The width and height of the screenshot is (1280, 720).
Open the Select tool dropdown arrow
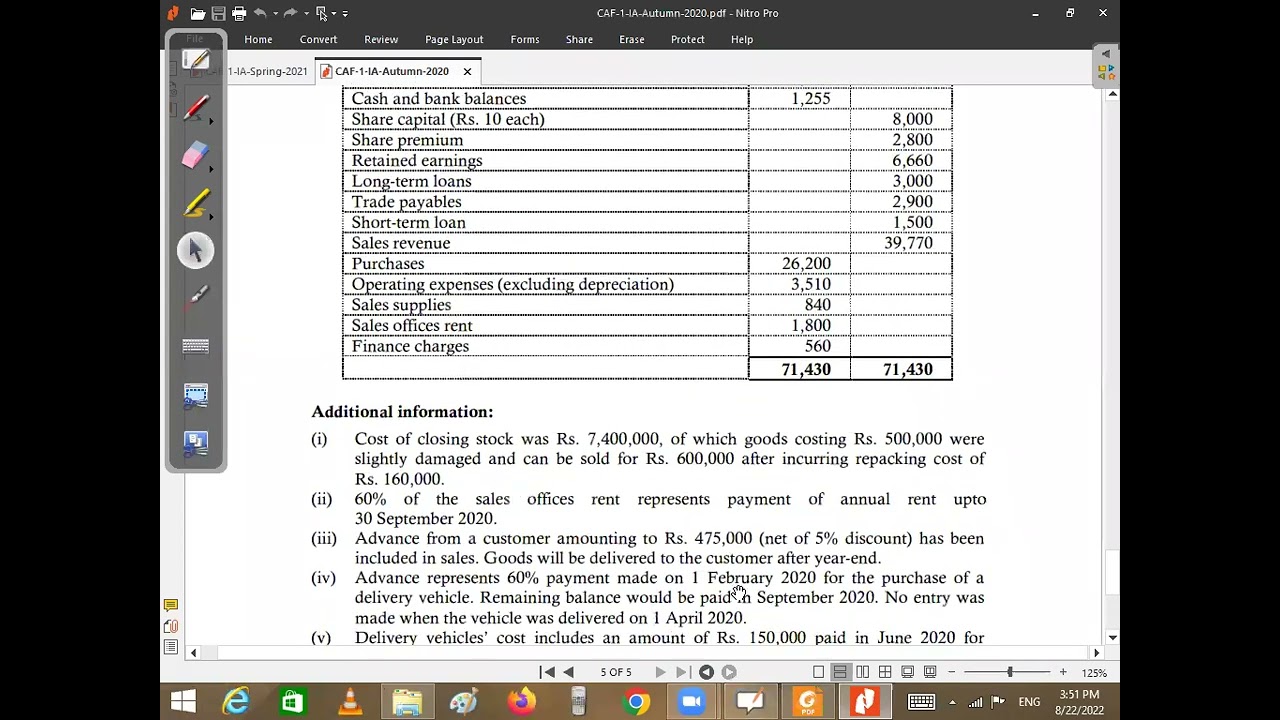pos(333,14)
